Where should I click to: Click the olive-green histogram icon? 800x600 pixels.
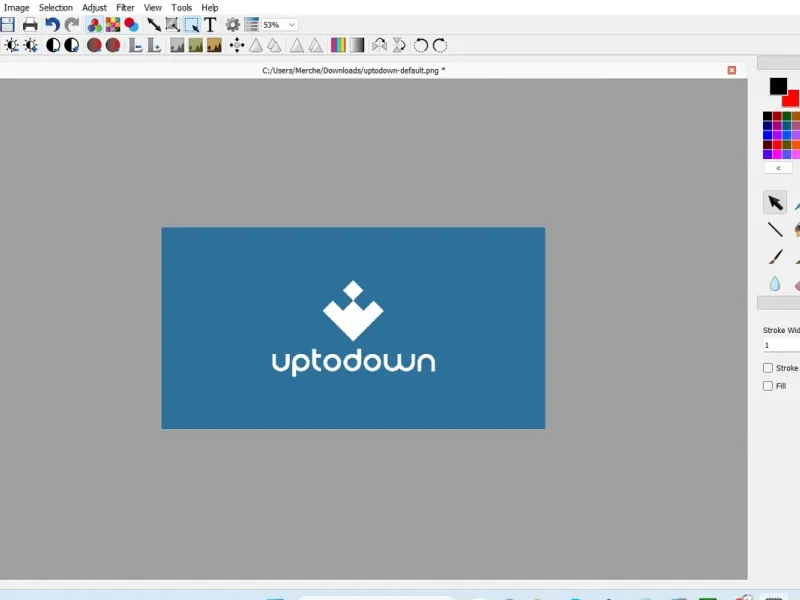click(195, 45)
